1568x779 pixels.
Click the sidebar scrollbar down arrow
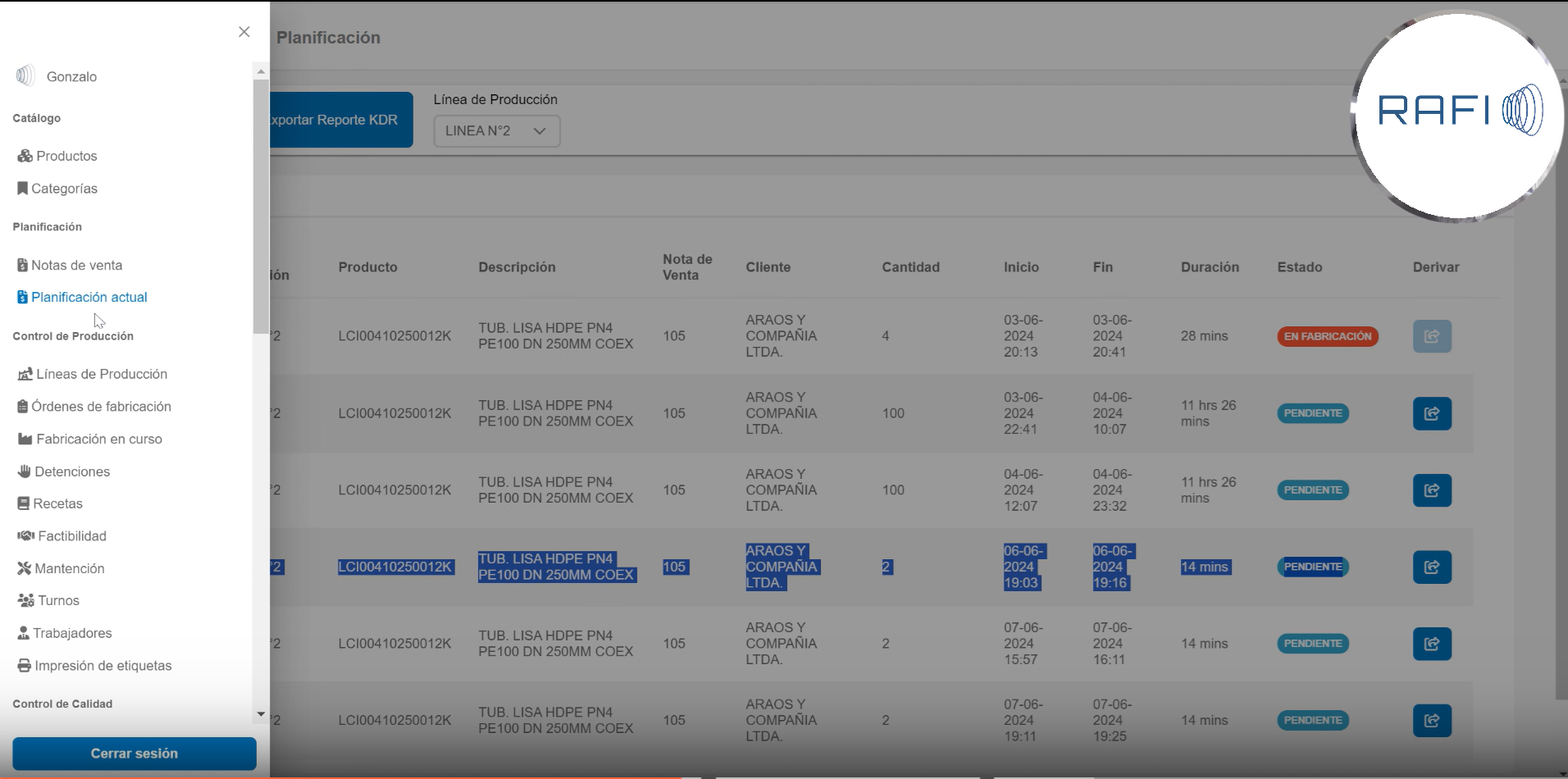261,714
